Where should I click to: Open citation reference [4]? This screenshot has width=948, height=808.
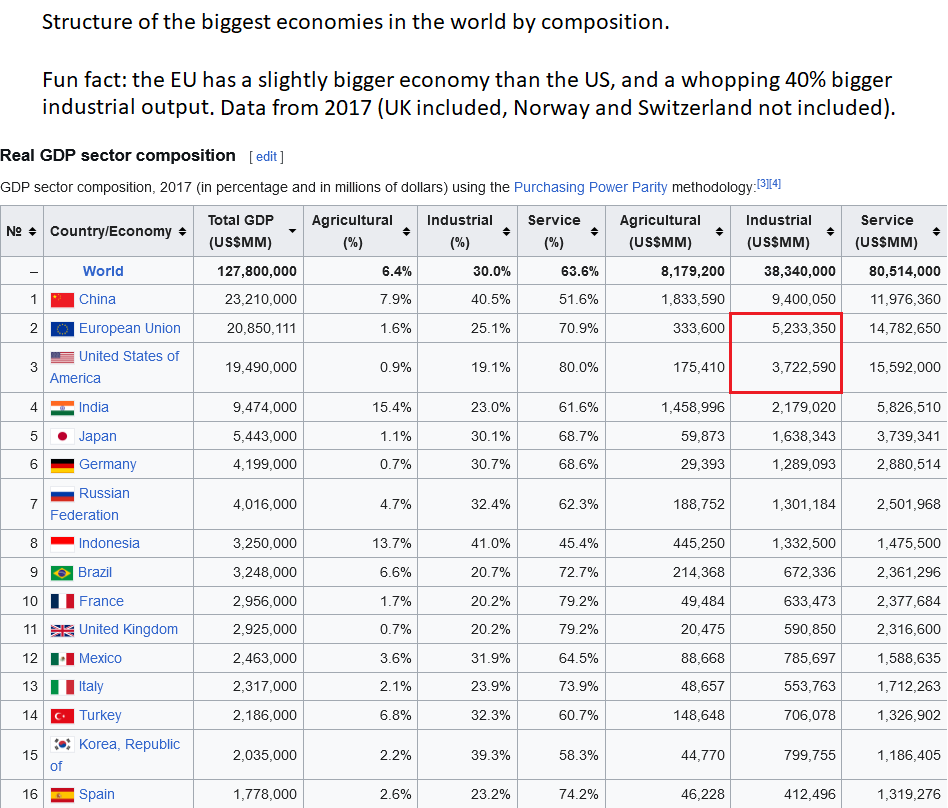click(775, 183)
